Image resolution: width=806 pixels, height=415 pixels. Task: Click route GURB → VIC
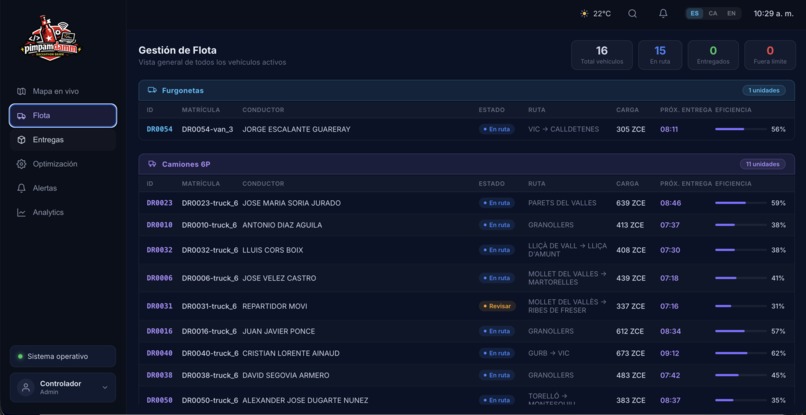(548, 353)
